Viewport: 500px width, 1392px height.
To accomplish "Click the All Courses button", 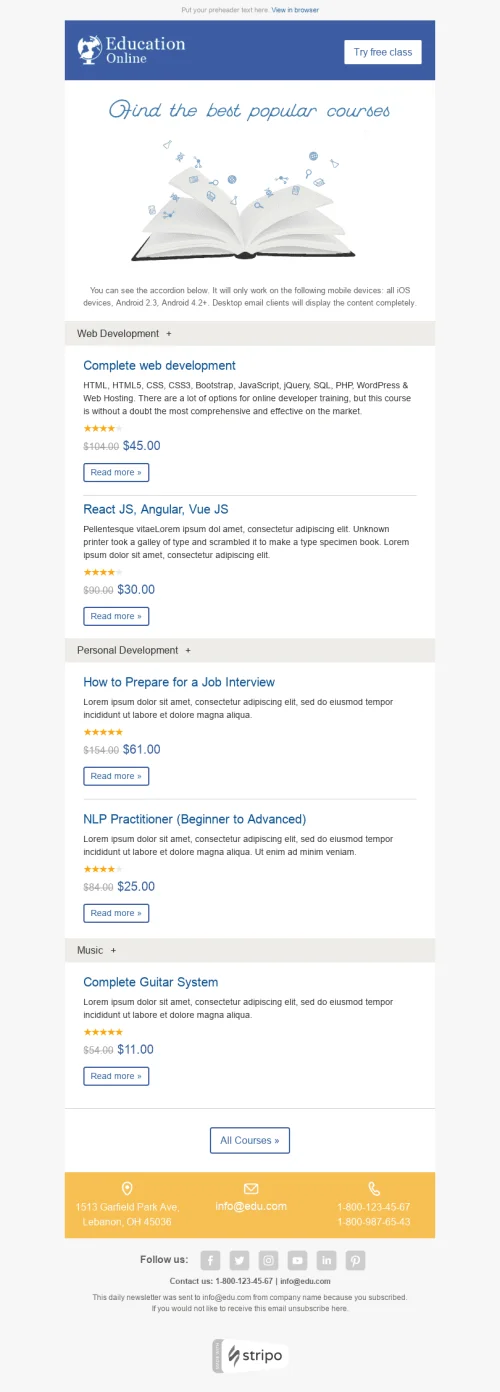I will click(250, 1140).
